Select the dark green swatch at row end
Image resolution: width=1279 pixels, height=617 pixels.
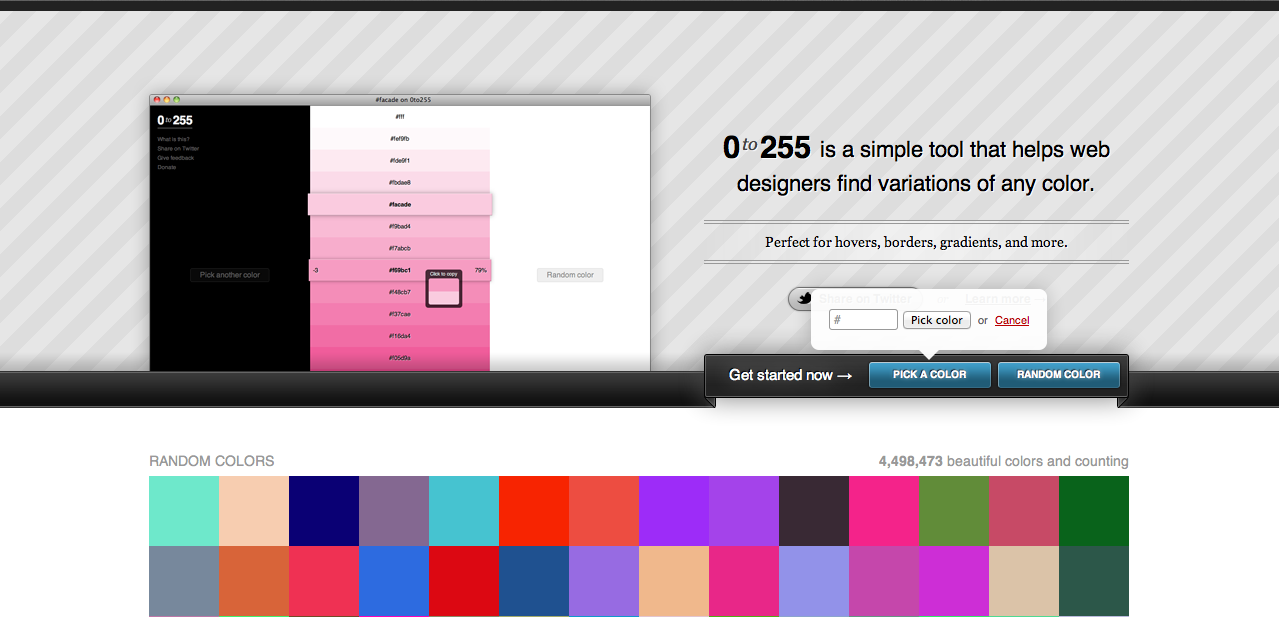(1094, 510)
